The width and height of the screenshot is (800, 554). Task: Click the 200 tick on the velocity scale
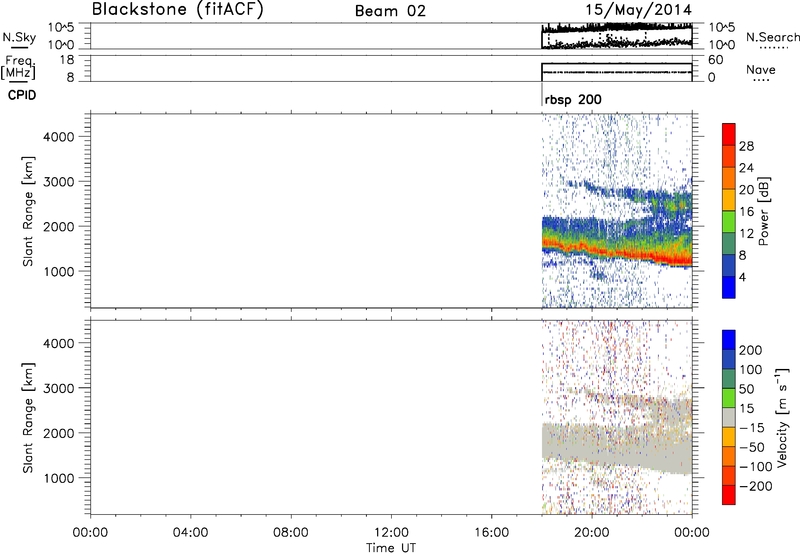pyautogui.click(x=751, y=350)
